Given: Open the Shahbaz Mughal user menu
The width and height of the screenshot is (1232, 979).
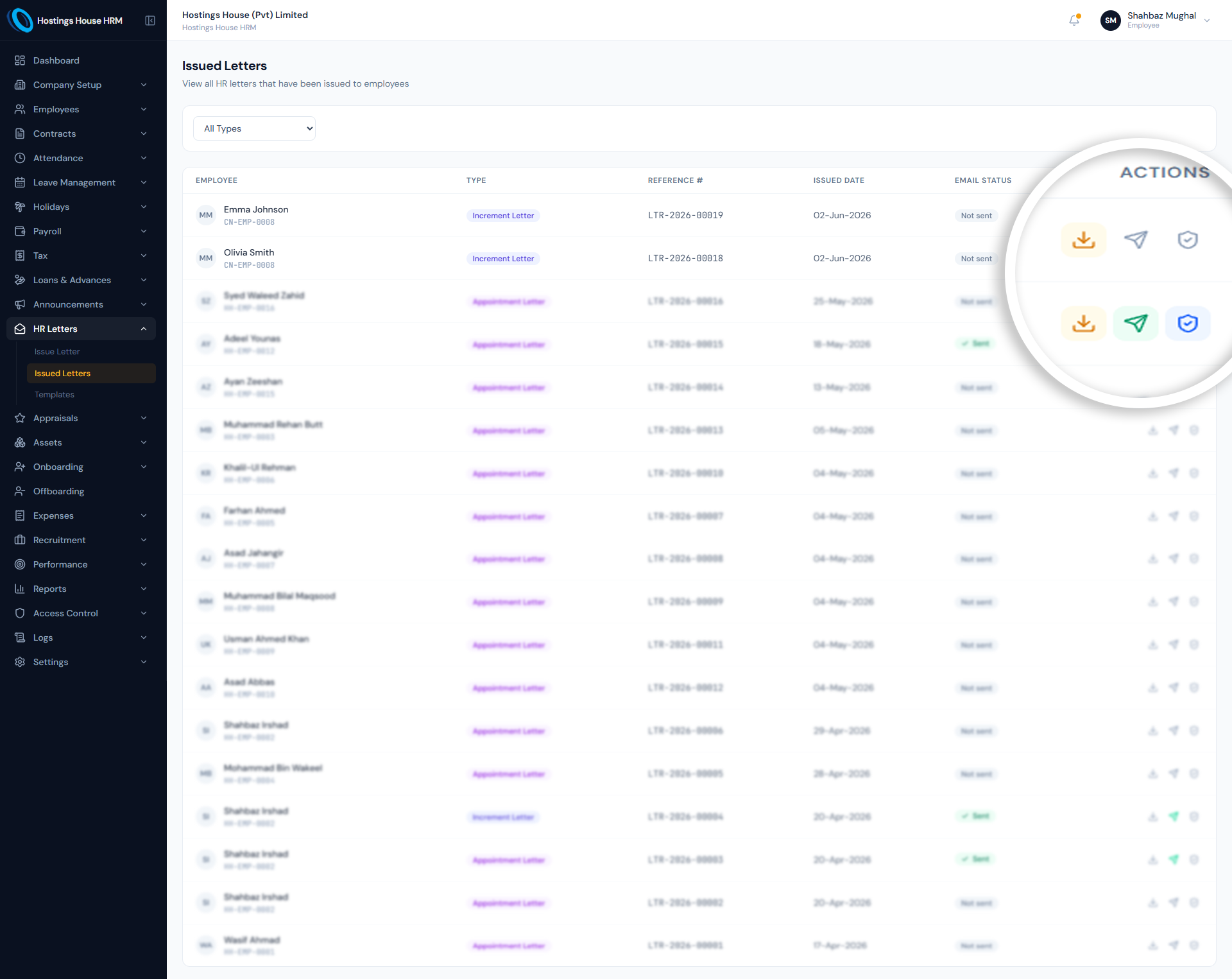Looking at the screenshot, I should click(x=1155, y=21).
